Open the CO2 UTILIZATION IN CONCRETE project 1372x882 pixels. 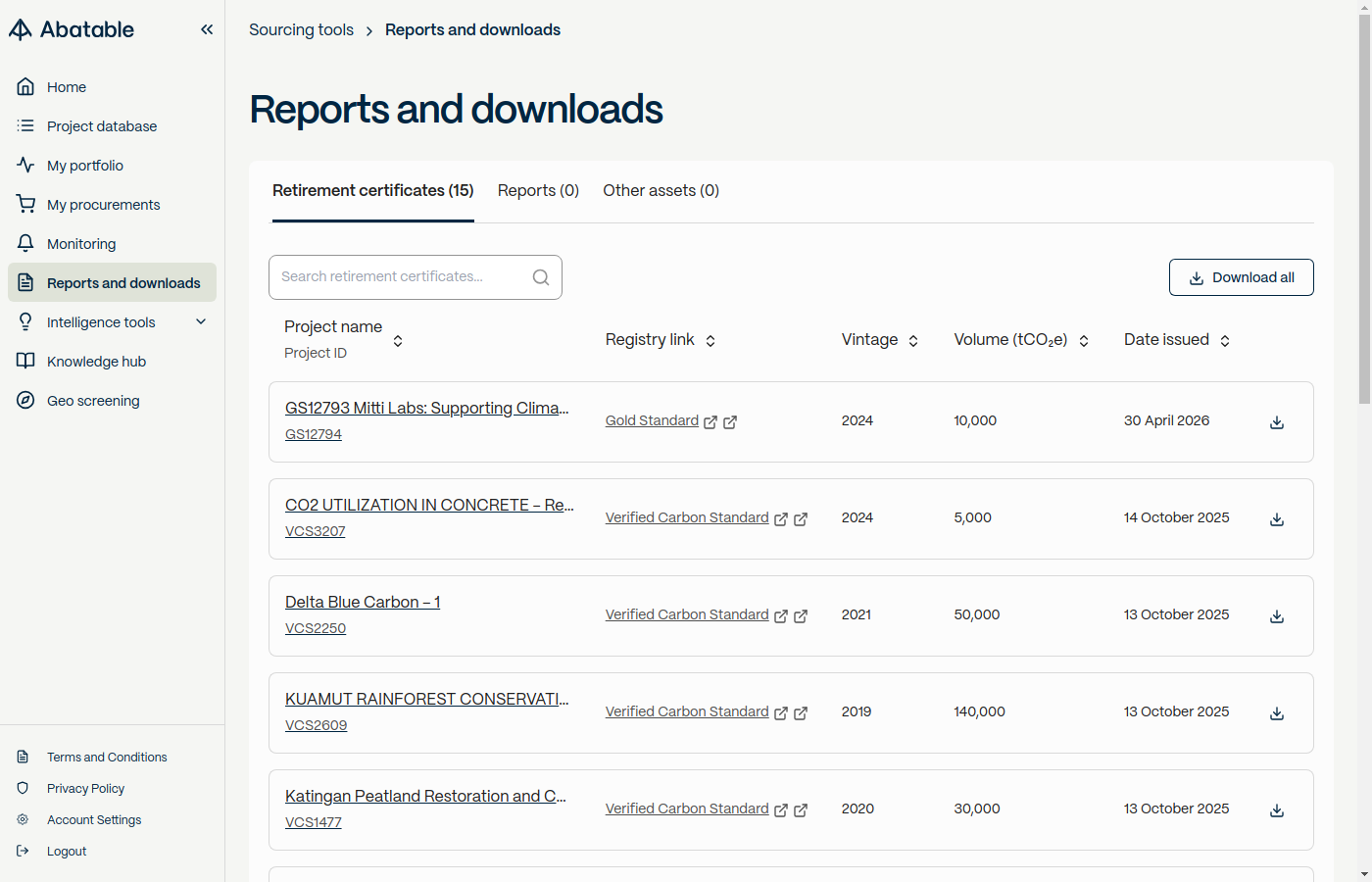coord(429,505)
